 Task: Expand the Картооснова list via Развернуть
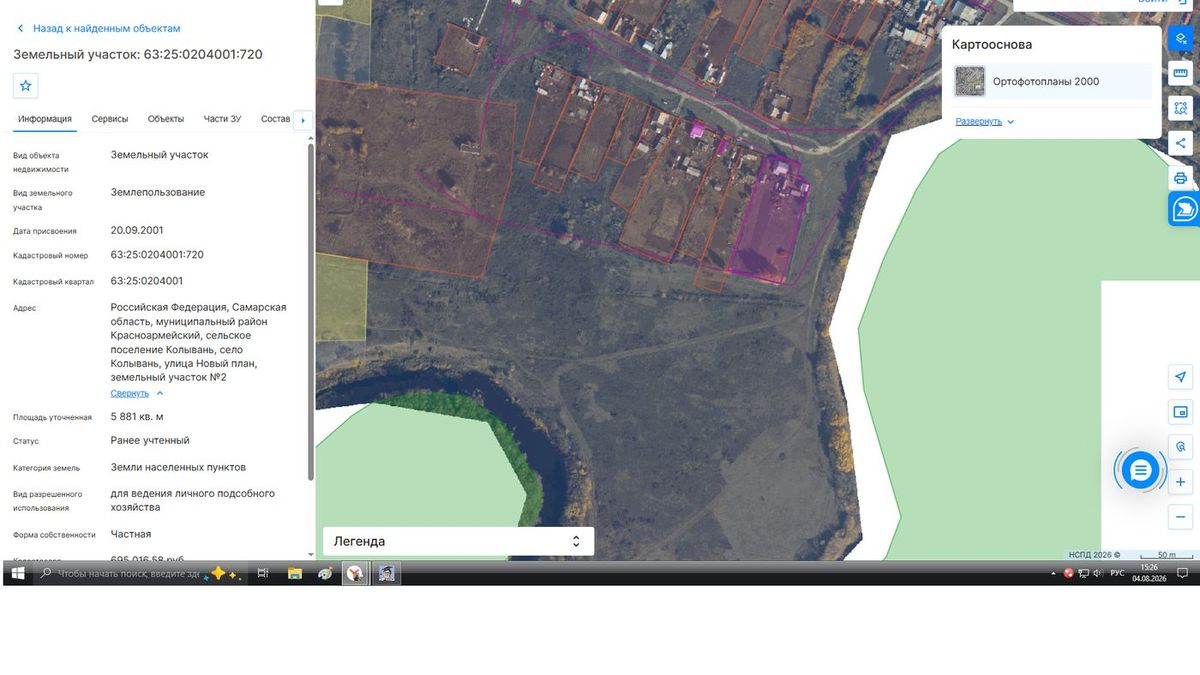(x=985, y=121)
